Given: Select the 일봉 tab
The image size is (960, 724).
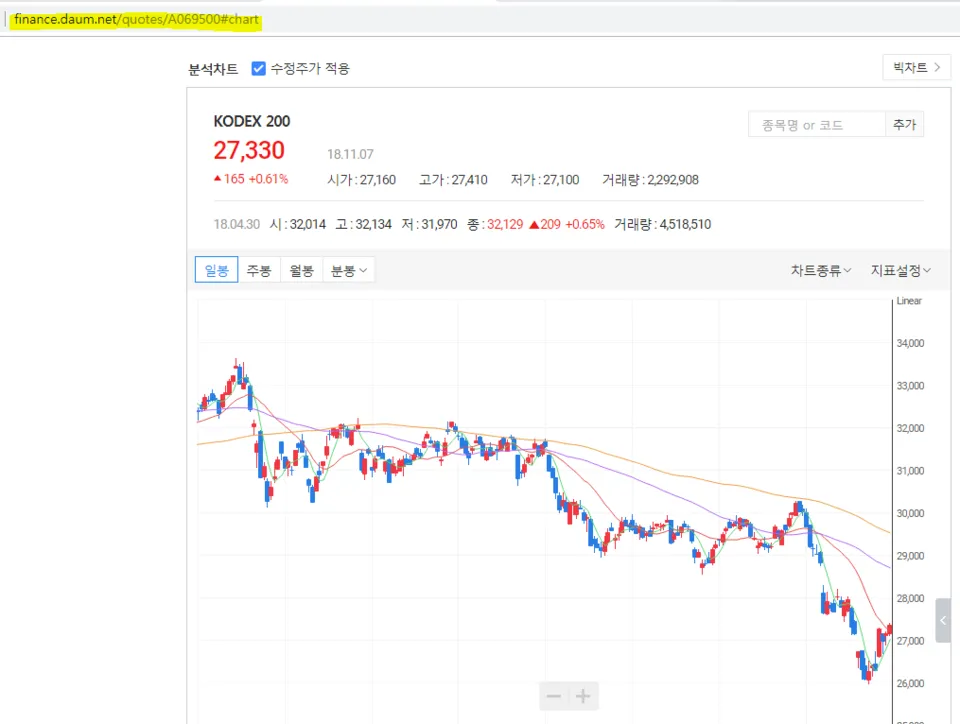Looking at the screenshot, I should click(x=216, y=270).
